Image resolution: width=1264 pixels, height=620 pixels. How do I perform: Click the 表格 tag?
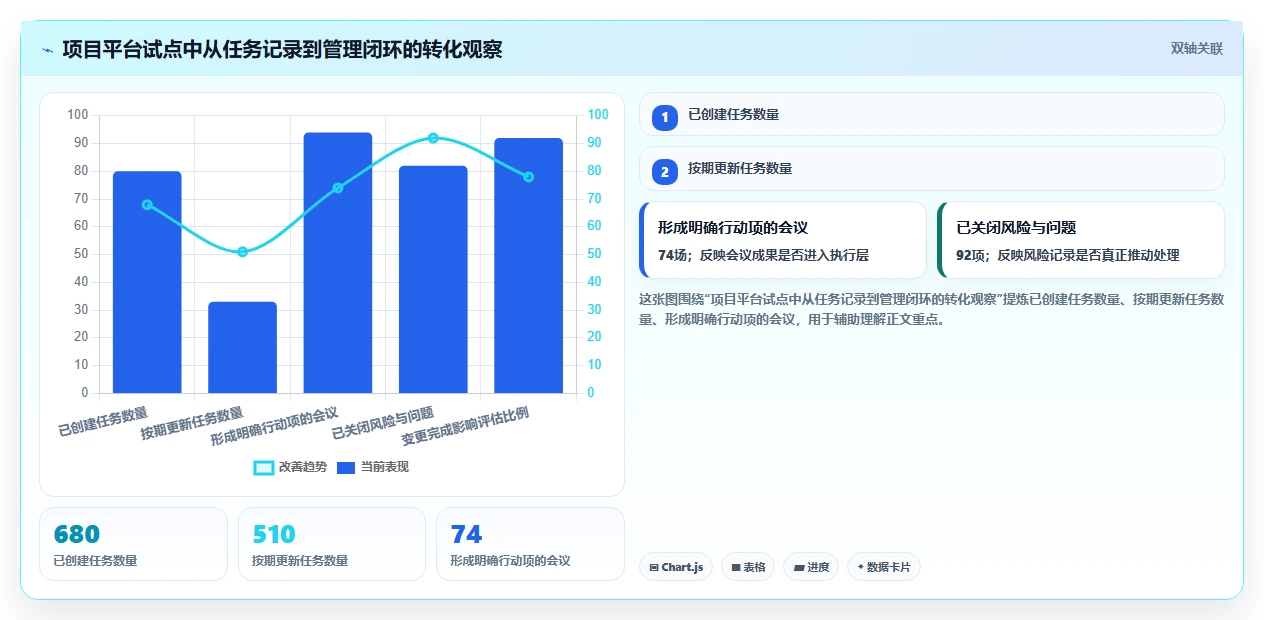click(x=748, y=567)
